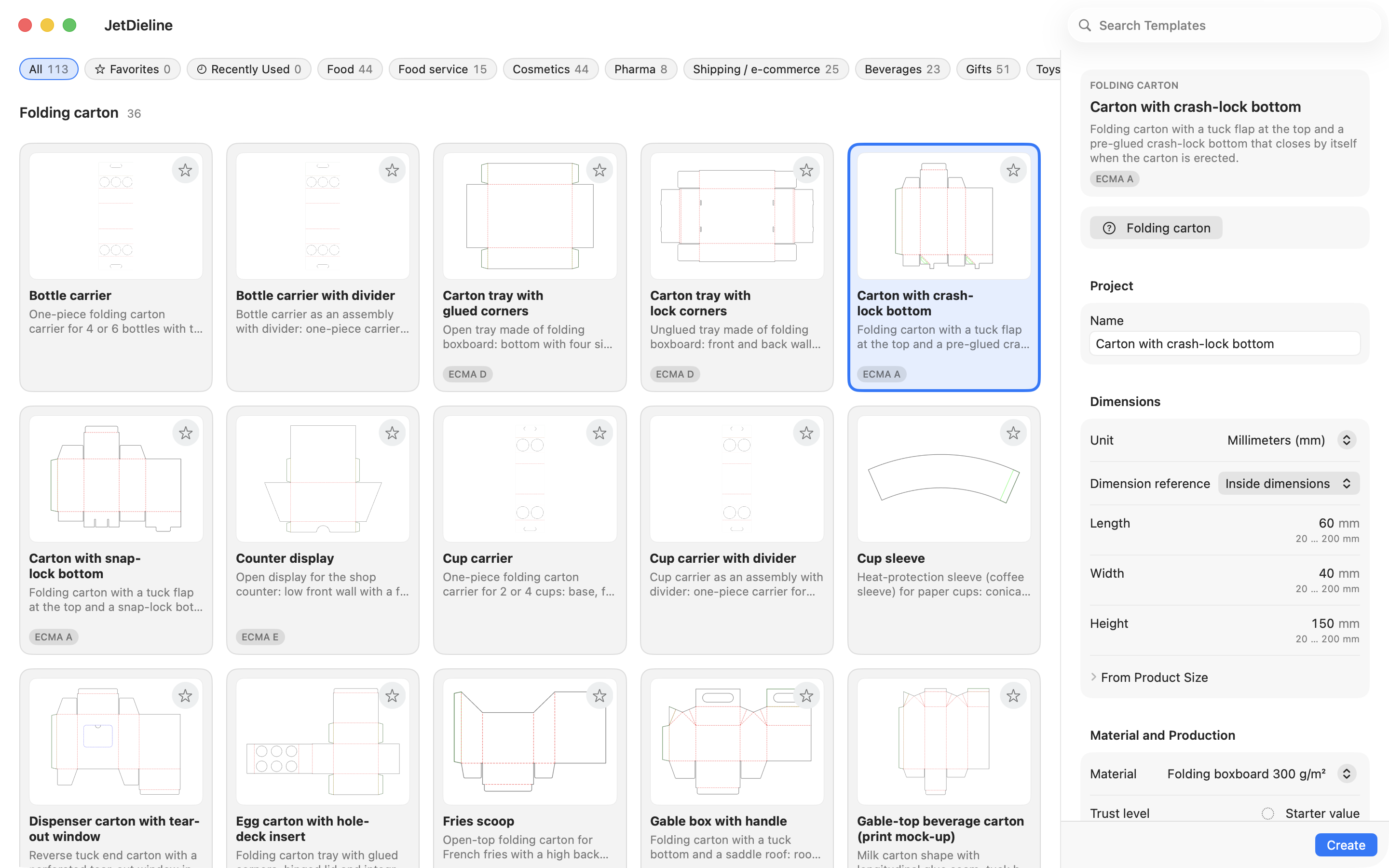This screenshot has height=868, width=1389.
Task: Star the Bottle carrier with divider card
Action: (x=392, y=170)
